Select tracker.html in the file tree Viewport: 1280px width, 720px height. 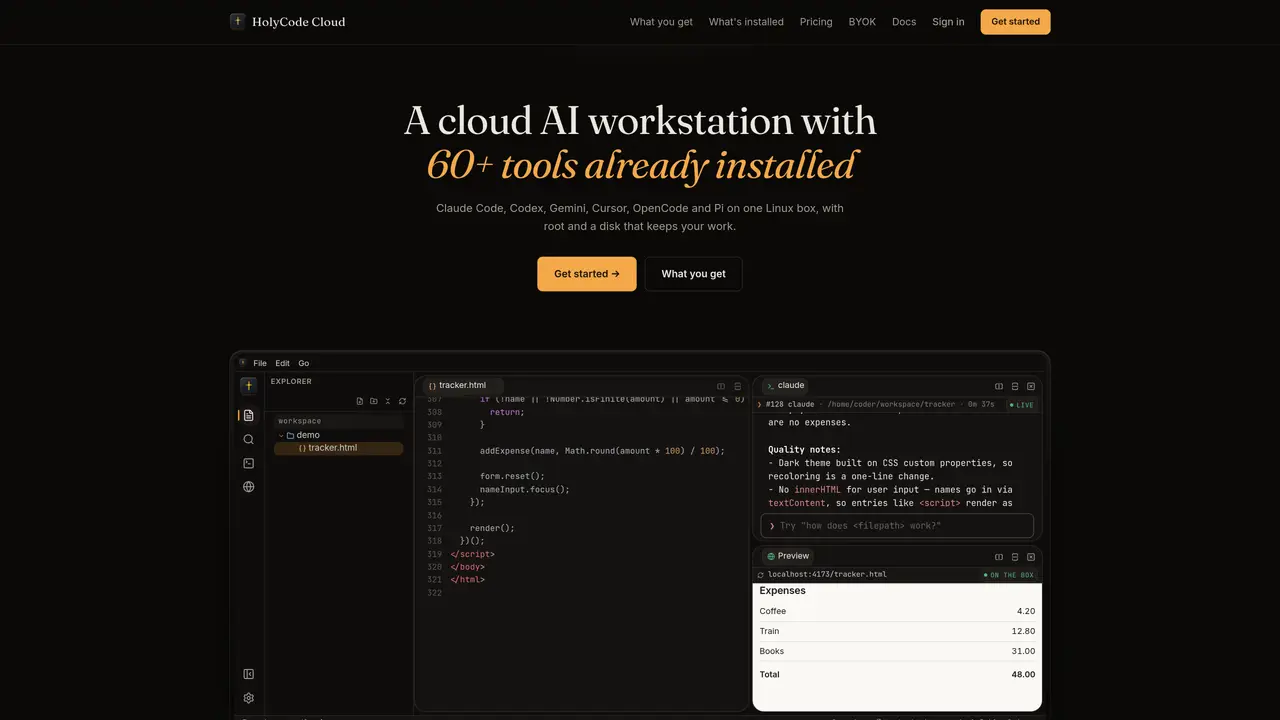coord(338,448)
